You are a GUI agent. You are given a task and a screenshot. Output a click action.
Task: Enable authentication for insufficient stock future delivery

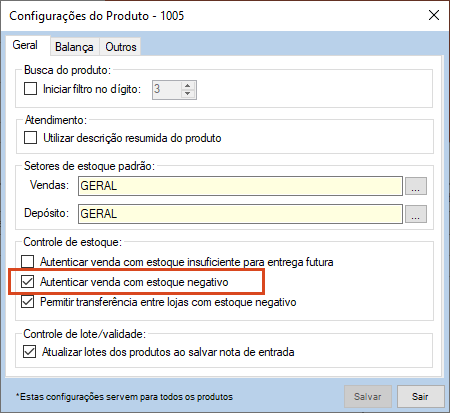(x=27, y=262)
